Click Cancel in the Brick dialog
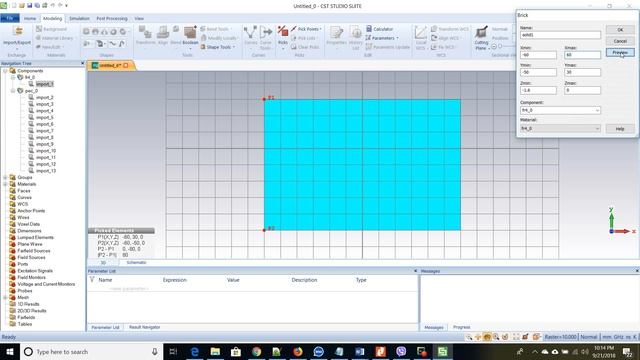This screenshot has height=360, width=640. 620,41
